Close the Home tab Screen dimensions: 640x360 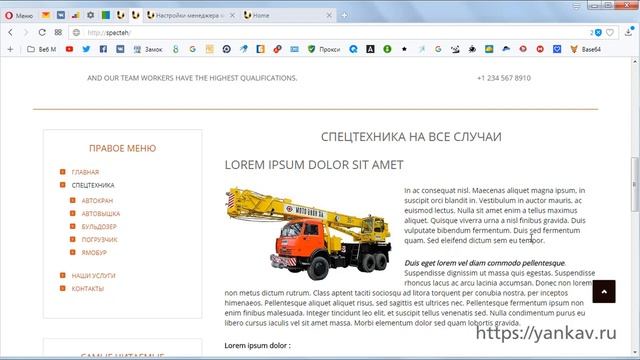coord(329,16)
